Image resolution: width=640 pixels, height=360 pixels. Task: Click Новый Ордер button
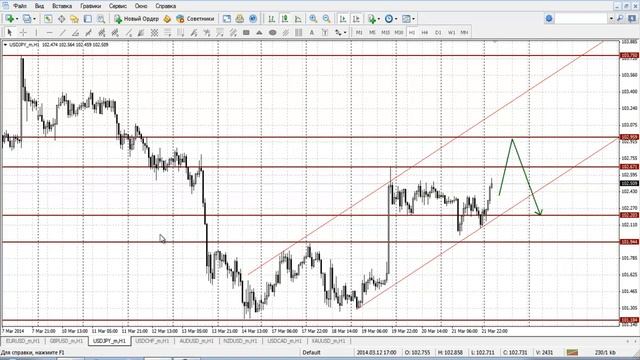pyautogui.click(x=136, y=19)
